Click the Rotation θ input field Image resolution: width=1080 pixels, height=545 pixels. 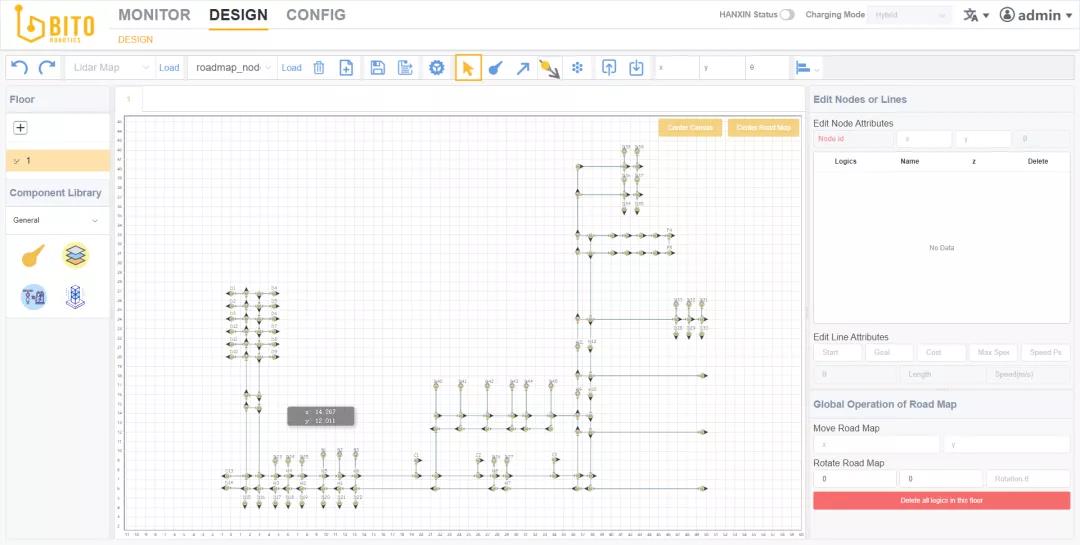point(1027,479)
